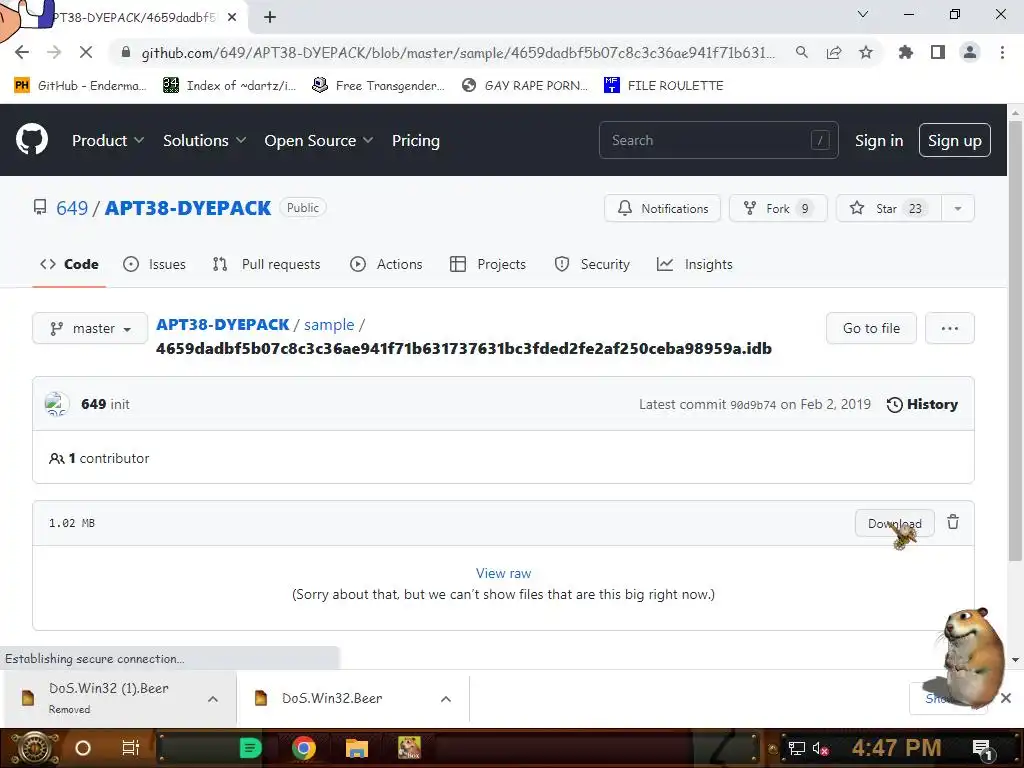Click the green notes taskbar app
The height and width of the screenshot is (768, 1024).
(250, 748)
